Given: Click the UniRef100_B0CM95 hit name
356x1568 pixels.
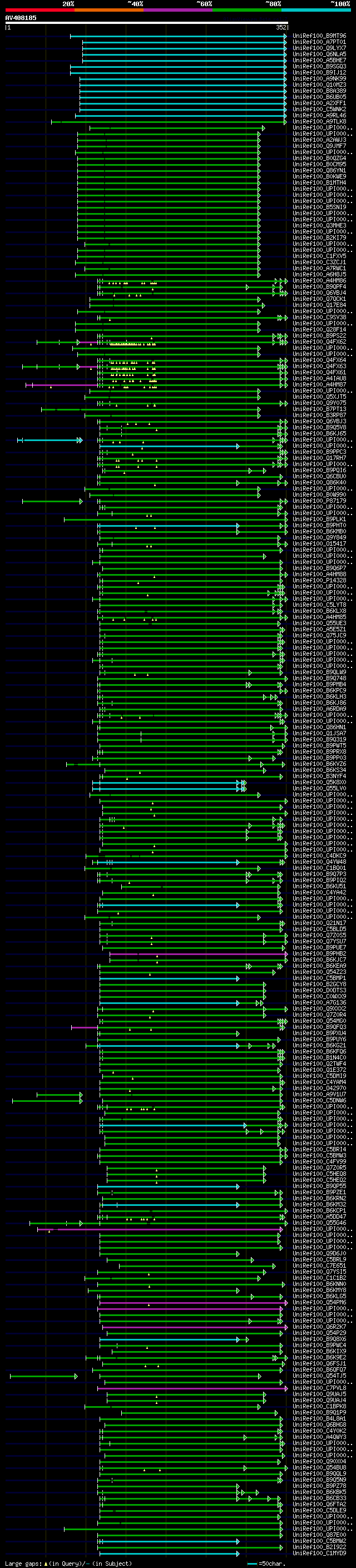Looking at the screenshot, I should 319,164.
